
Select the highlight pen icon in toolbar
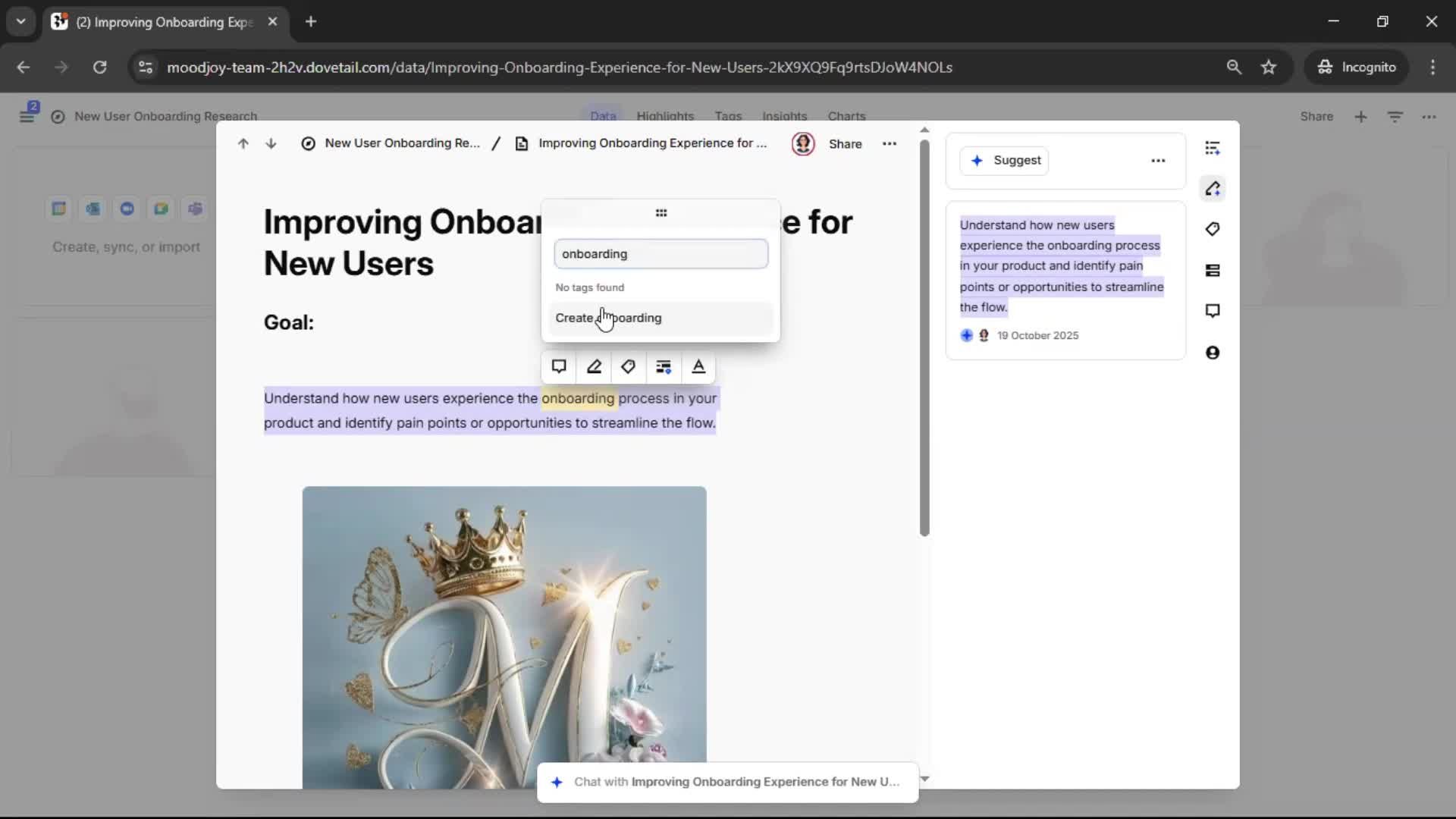tap(594, 367)
